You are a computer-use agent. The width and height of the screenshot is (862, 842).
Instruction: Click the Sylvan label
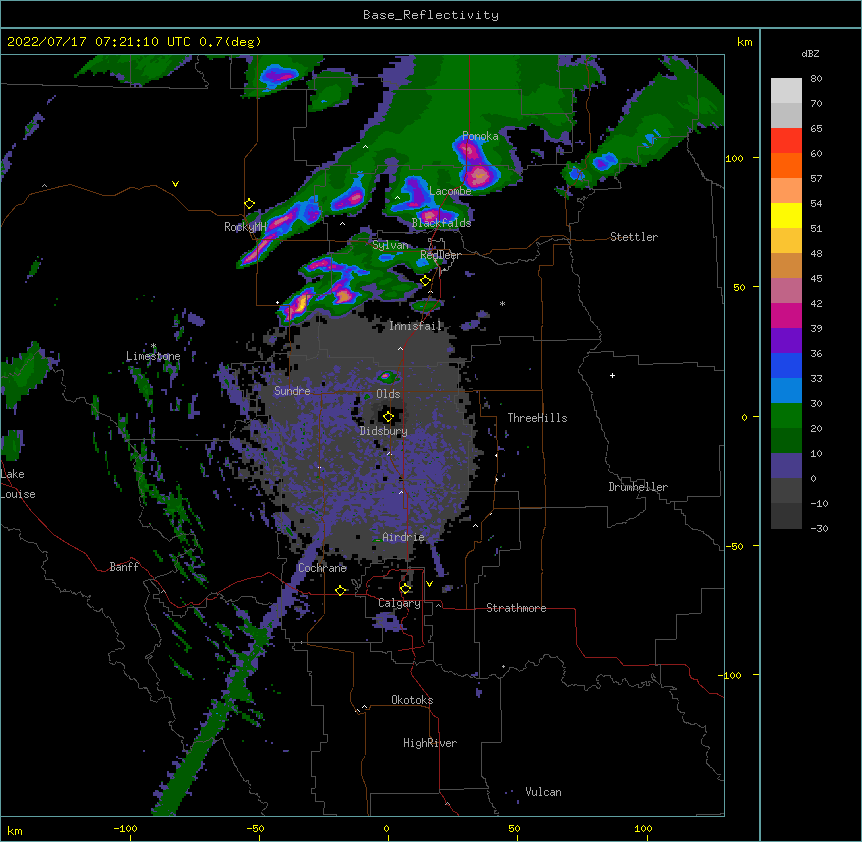point(390,245)
